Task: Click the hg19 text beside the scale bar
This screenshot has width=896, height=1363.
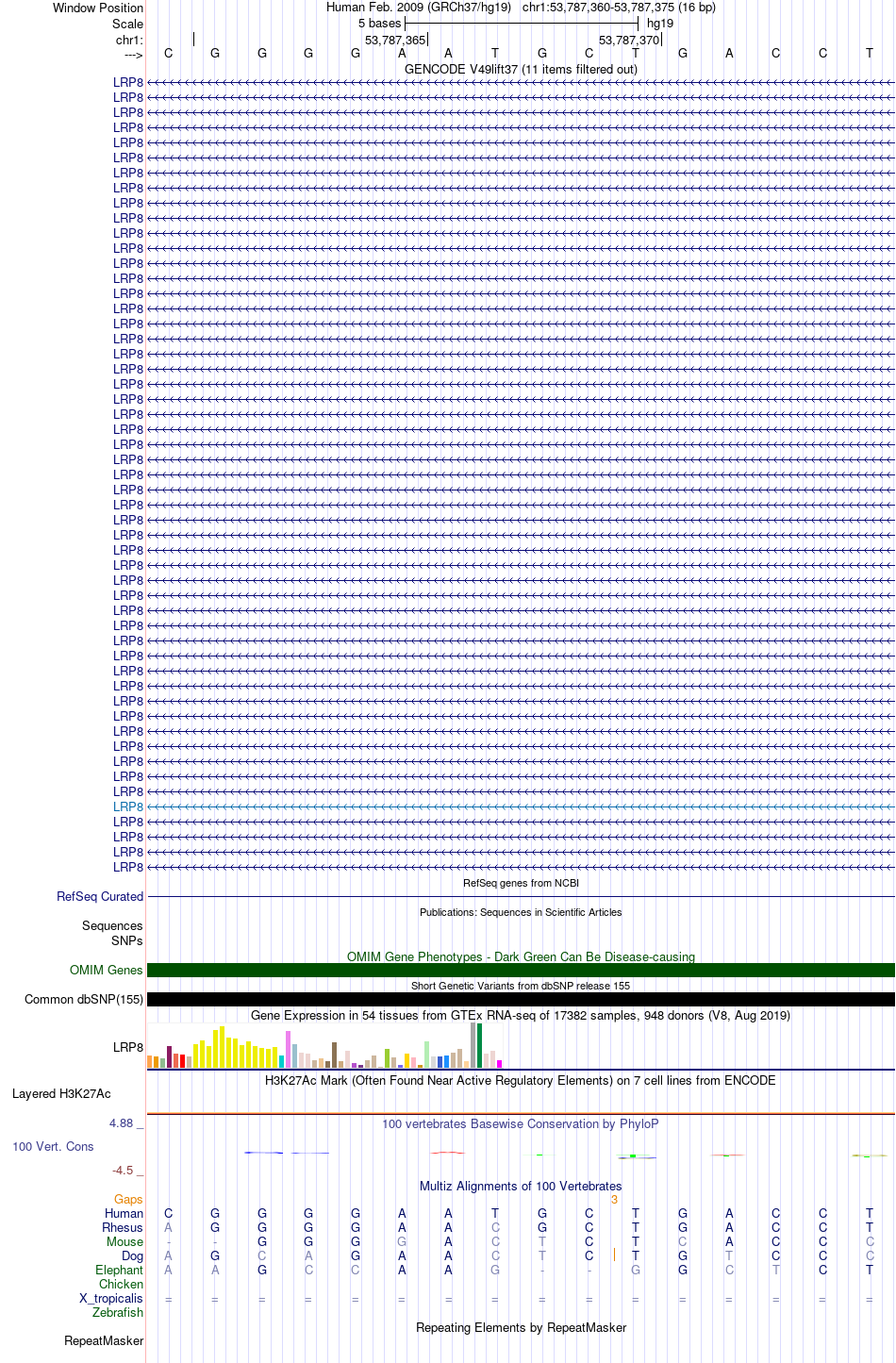Action: 660,24
